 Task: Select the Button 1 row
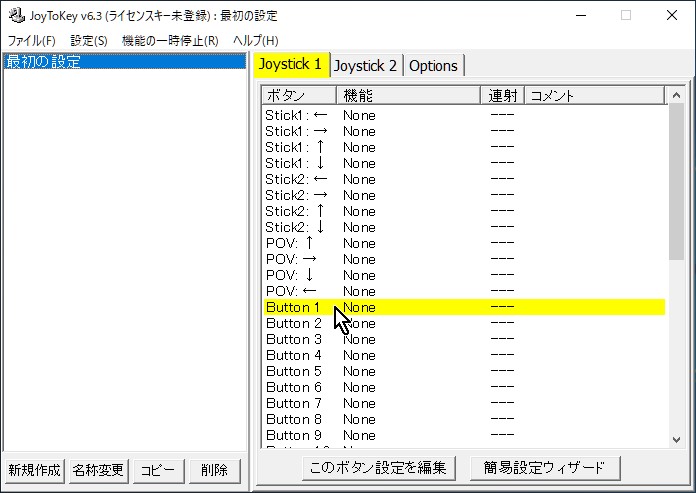(x=464, y=307)
